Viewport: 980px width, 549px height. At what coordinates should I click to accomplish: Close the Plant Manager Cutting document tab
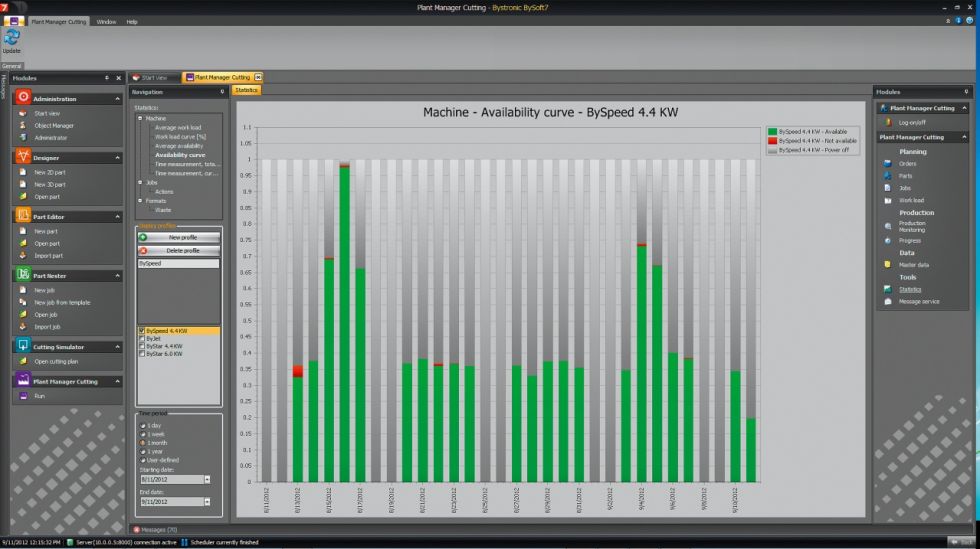coord(258,78)
